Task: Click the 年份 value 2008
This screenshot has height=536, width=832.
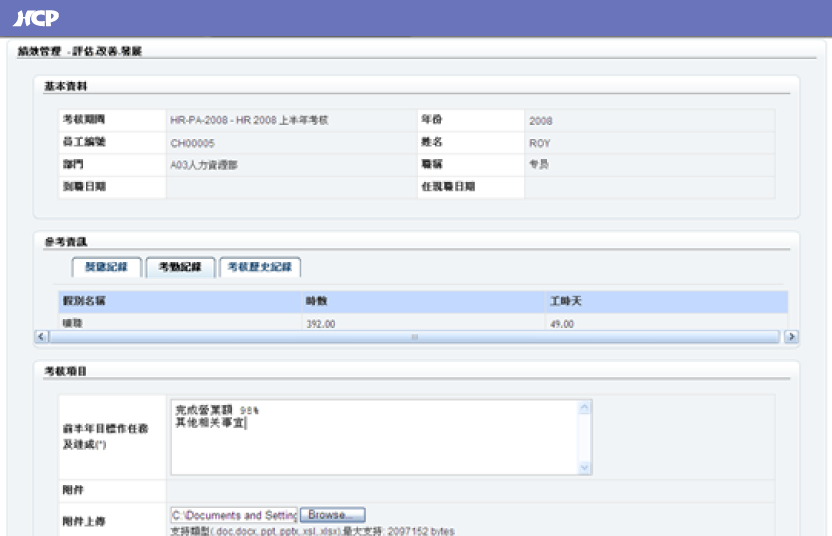Action: click(x=540, y=121)
